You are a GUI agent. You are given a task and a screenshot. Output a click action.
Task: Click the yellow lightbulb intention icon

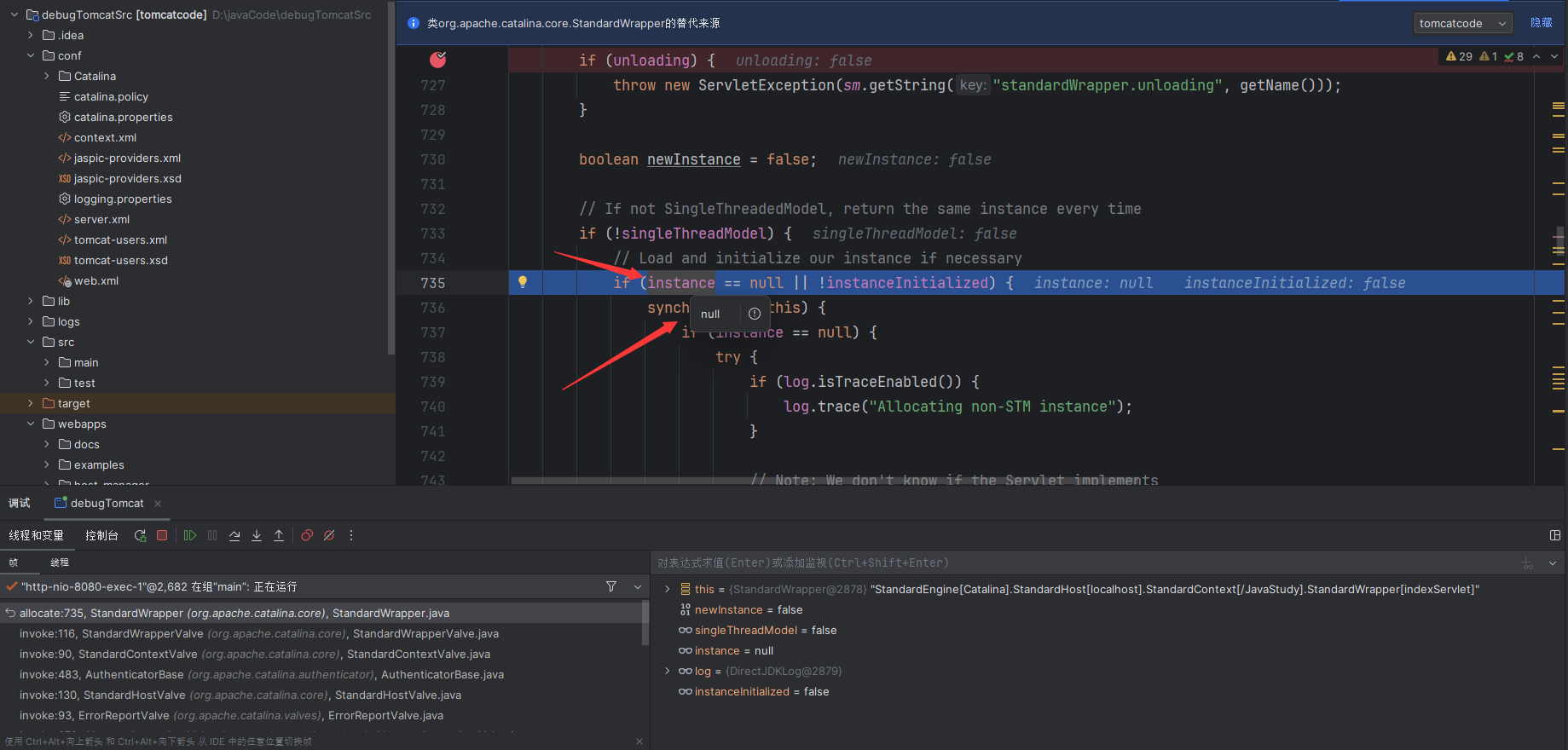pyautogui.click(x=523, y=282)
